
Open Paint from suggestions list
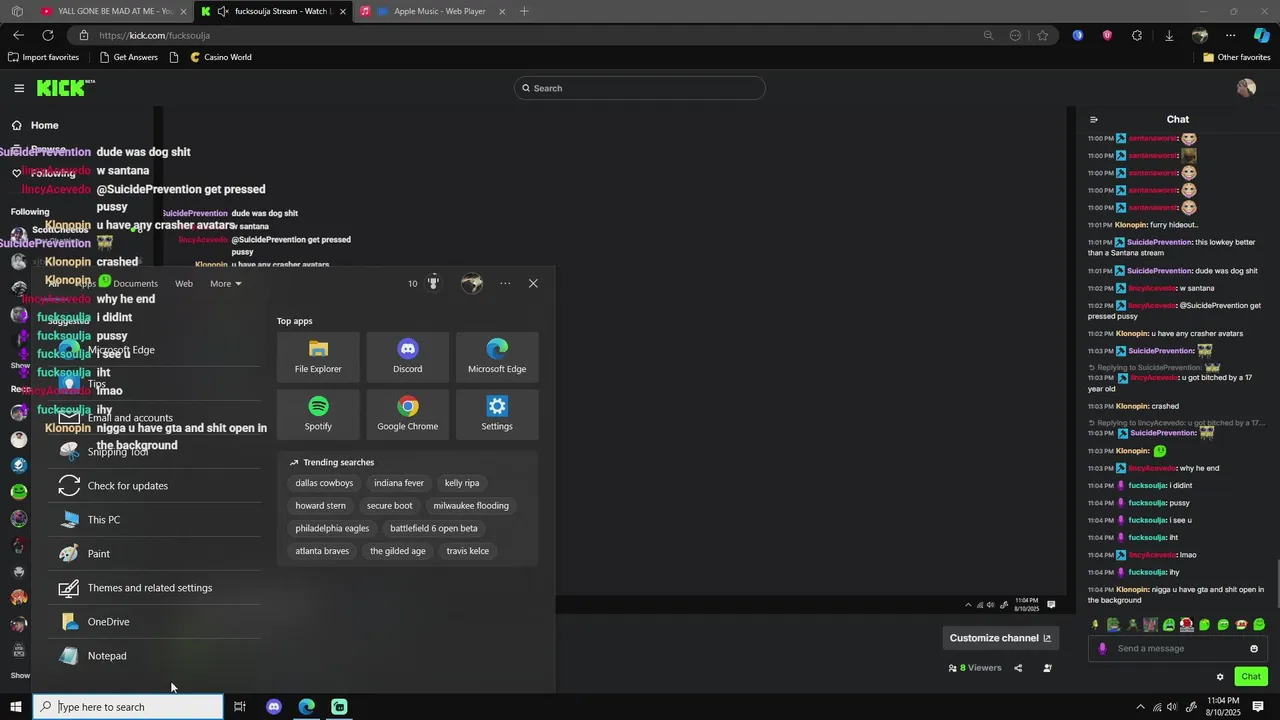(155, 554)
